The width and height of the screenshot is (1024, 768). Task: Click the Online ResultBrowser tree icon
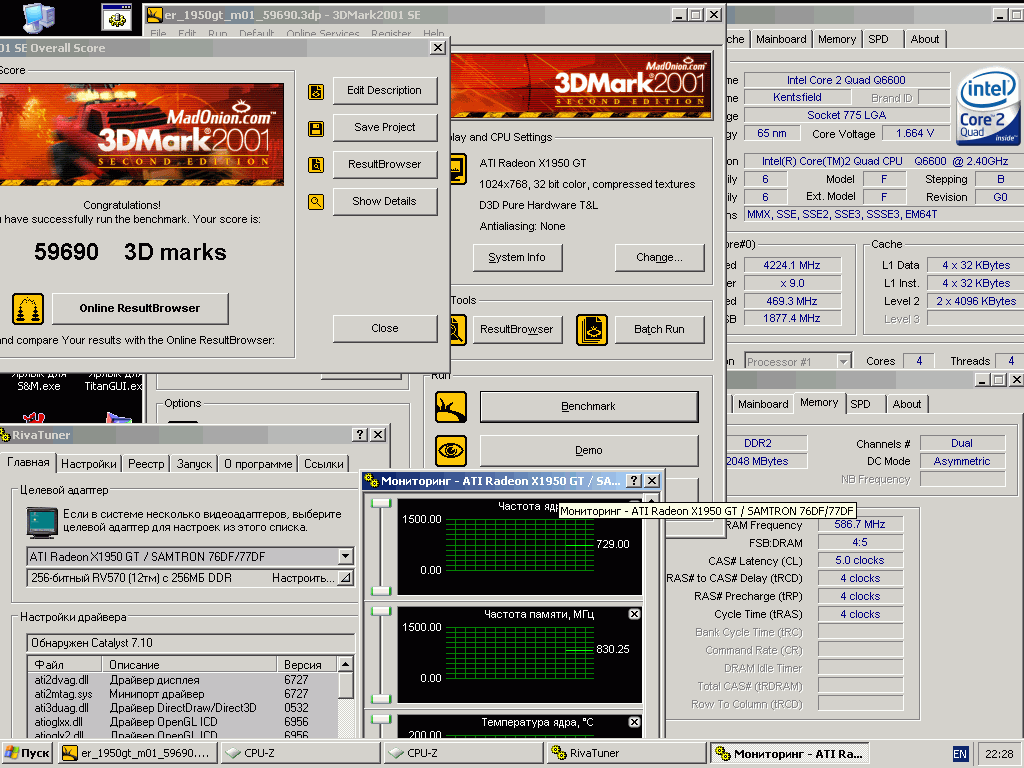tap(27, 308)
